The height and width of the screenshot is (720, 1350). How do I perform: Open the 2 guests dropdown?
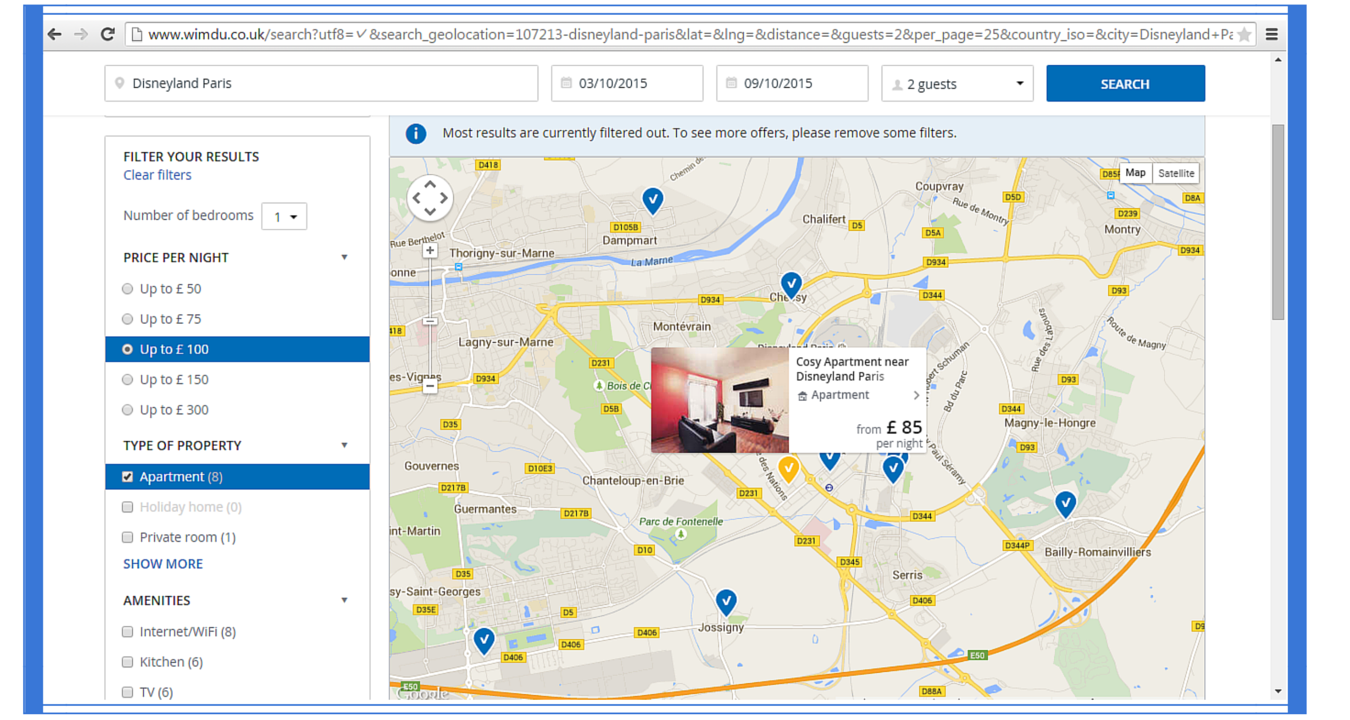[x=957, y=84]
